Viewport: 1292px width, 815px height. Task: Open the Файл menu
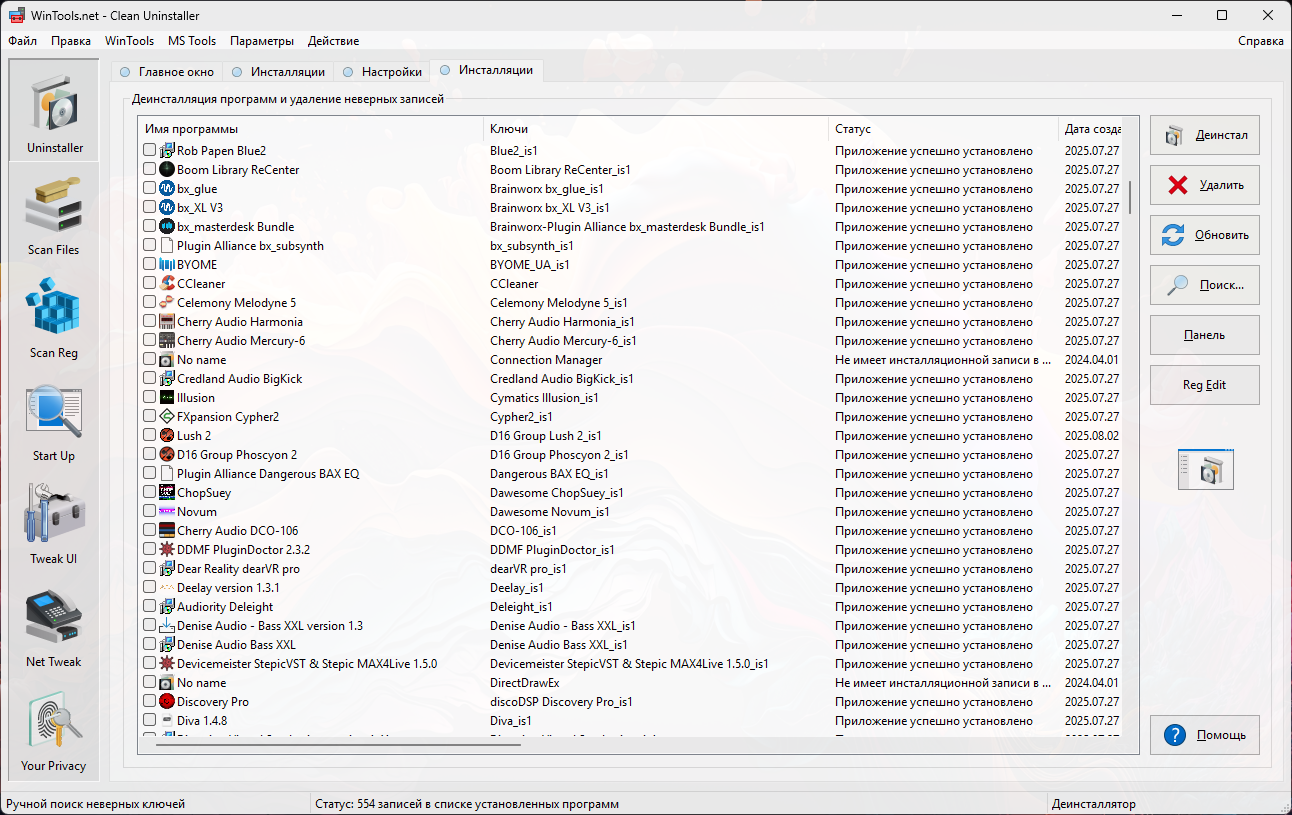coord(22,41)
